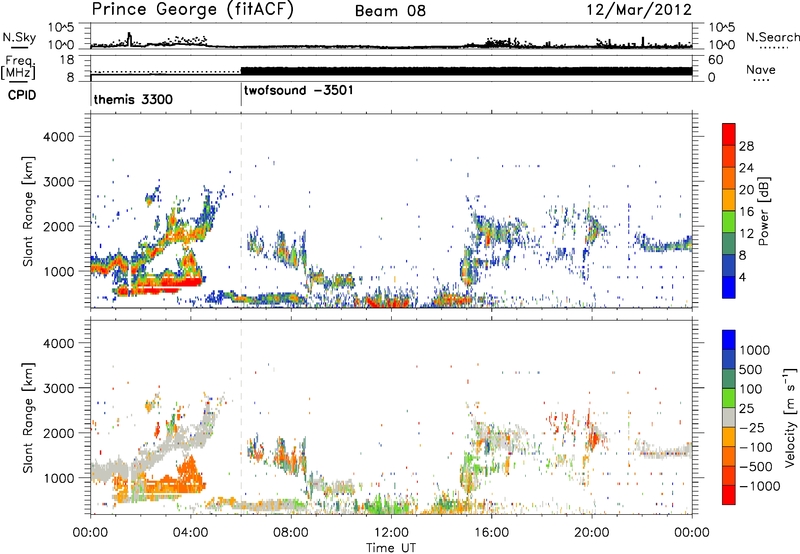Click the "20:00" time tick label
800x554 pixels.
[592, 533]
